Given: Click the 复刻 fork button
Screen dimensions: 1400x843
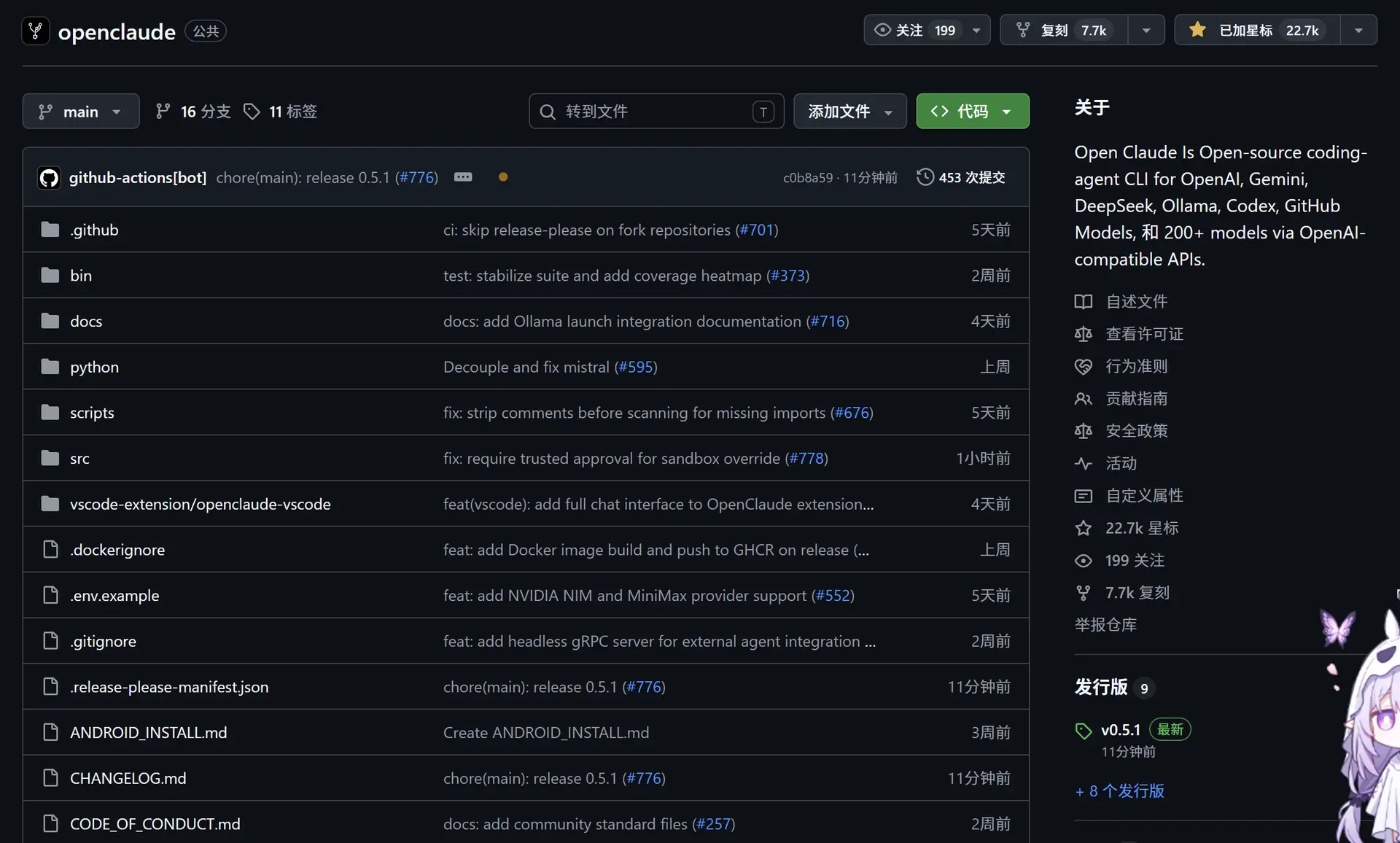Looking at the screenshot, I should click(1064, 30).
